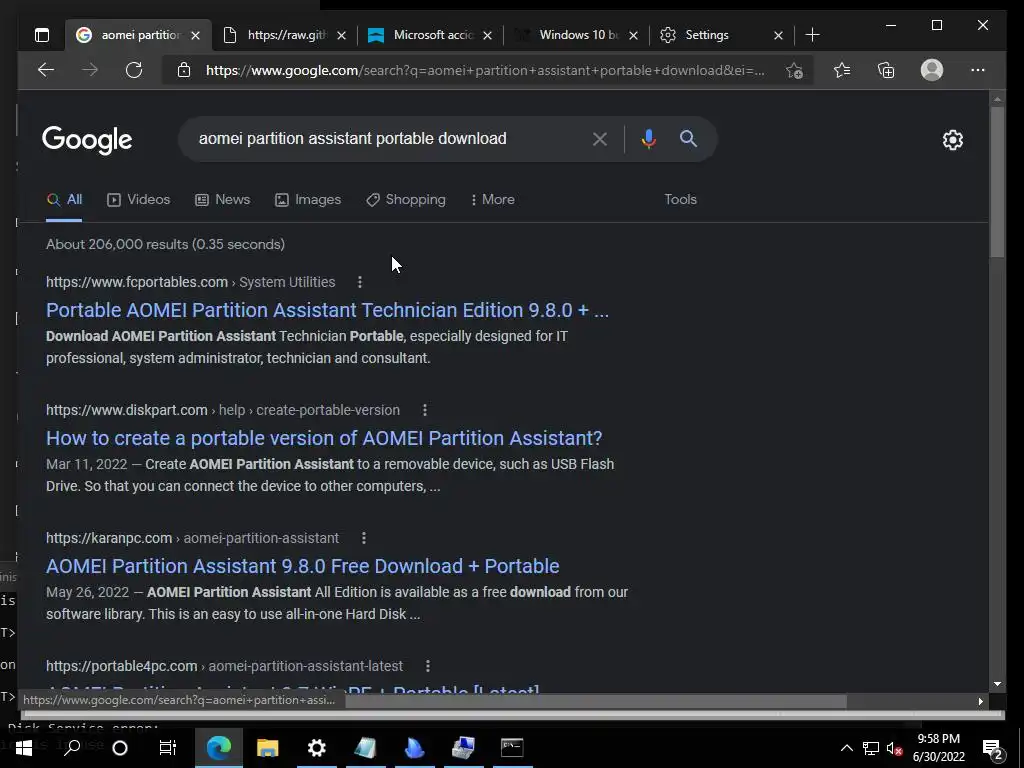Go to the Google homepage logo
This screenshot has width=1024, height=768.
(87, 140)
